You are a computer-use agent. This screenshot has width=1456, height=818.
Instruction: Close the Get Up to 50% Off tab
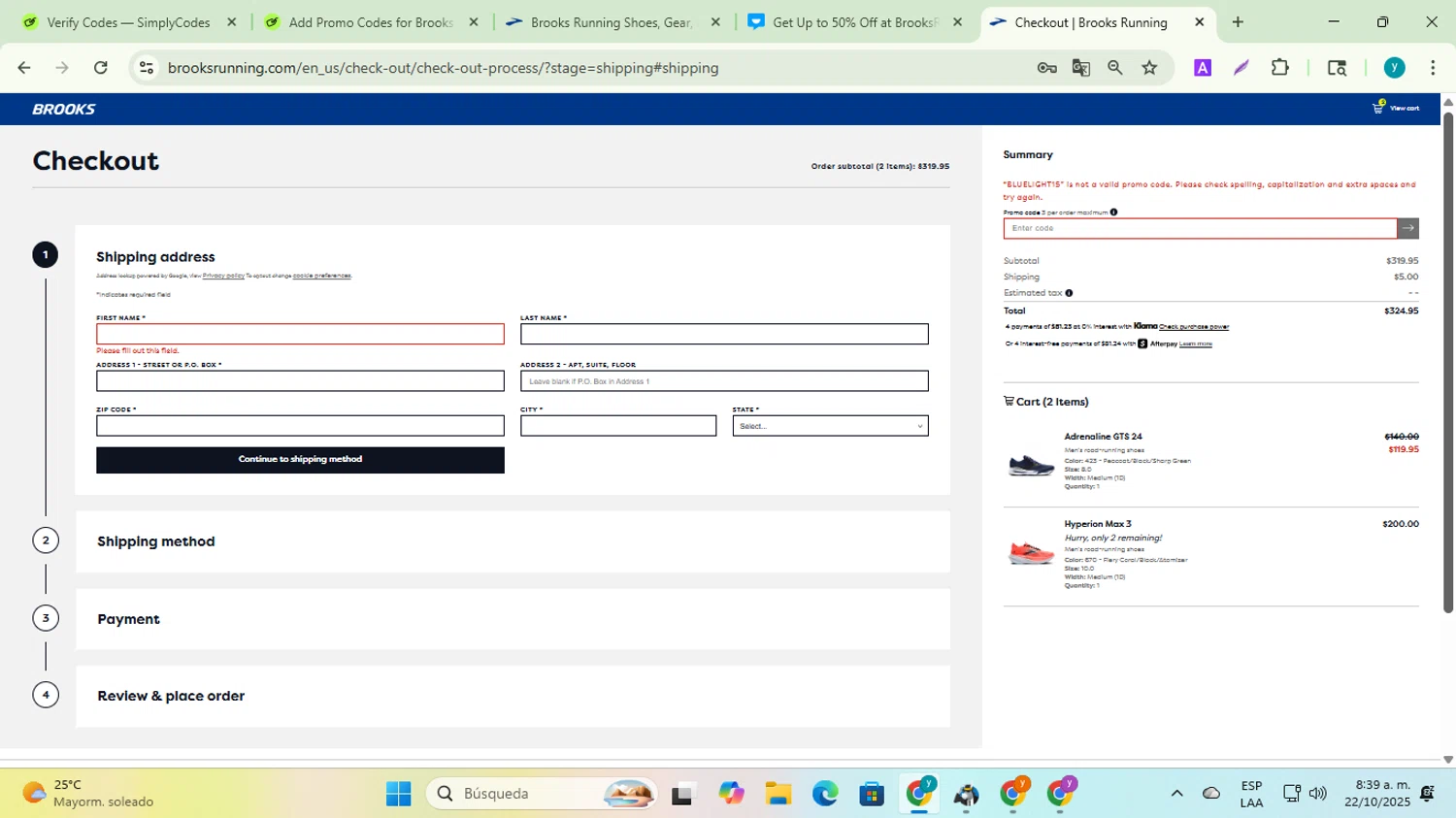click(957, 22)
